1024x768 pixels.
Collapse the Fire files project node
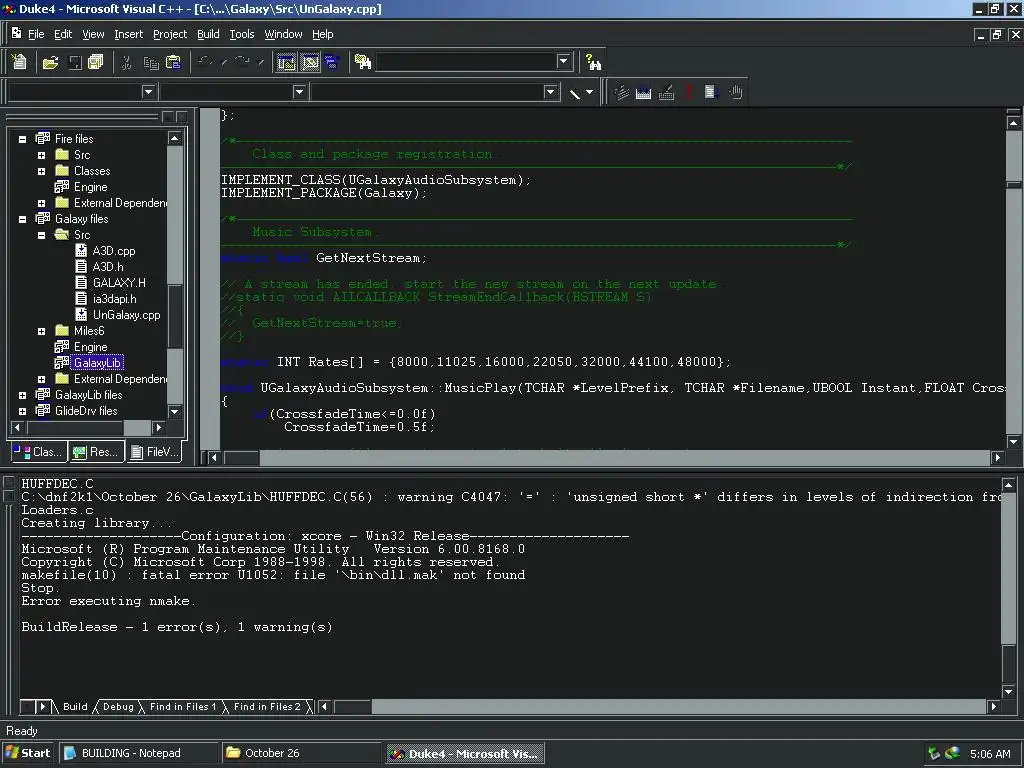[22, 139]
